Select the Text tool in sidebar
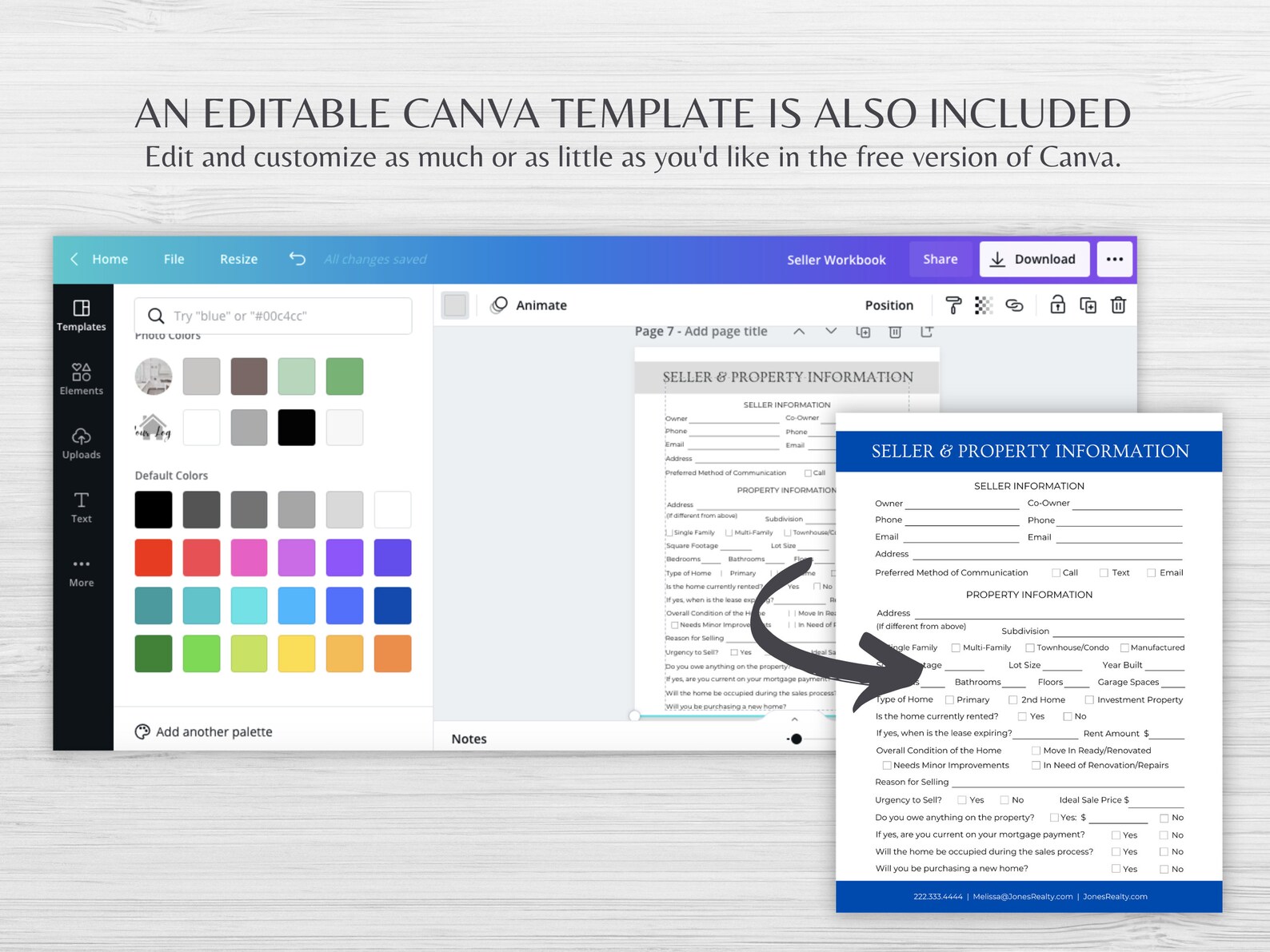This screenshot has width=1270, height=952. click(x=81, y=508)
